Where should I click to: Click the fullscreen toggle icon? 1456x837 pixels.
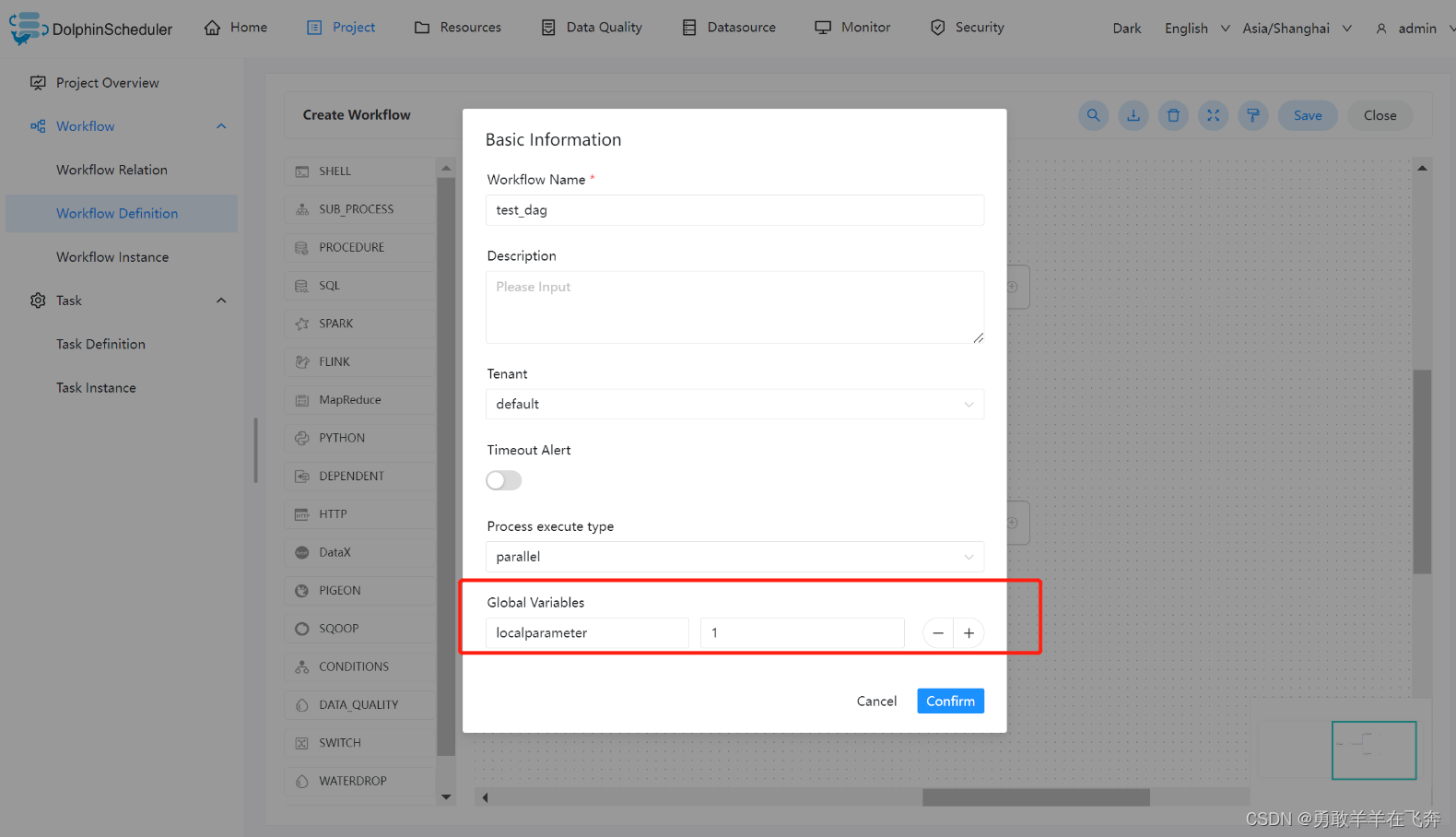(x=1214, y=115)
